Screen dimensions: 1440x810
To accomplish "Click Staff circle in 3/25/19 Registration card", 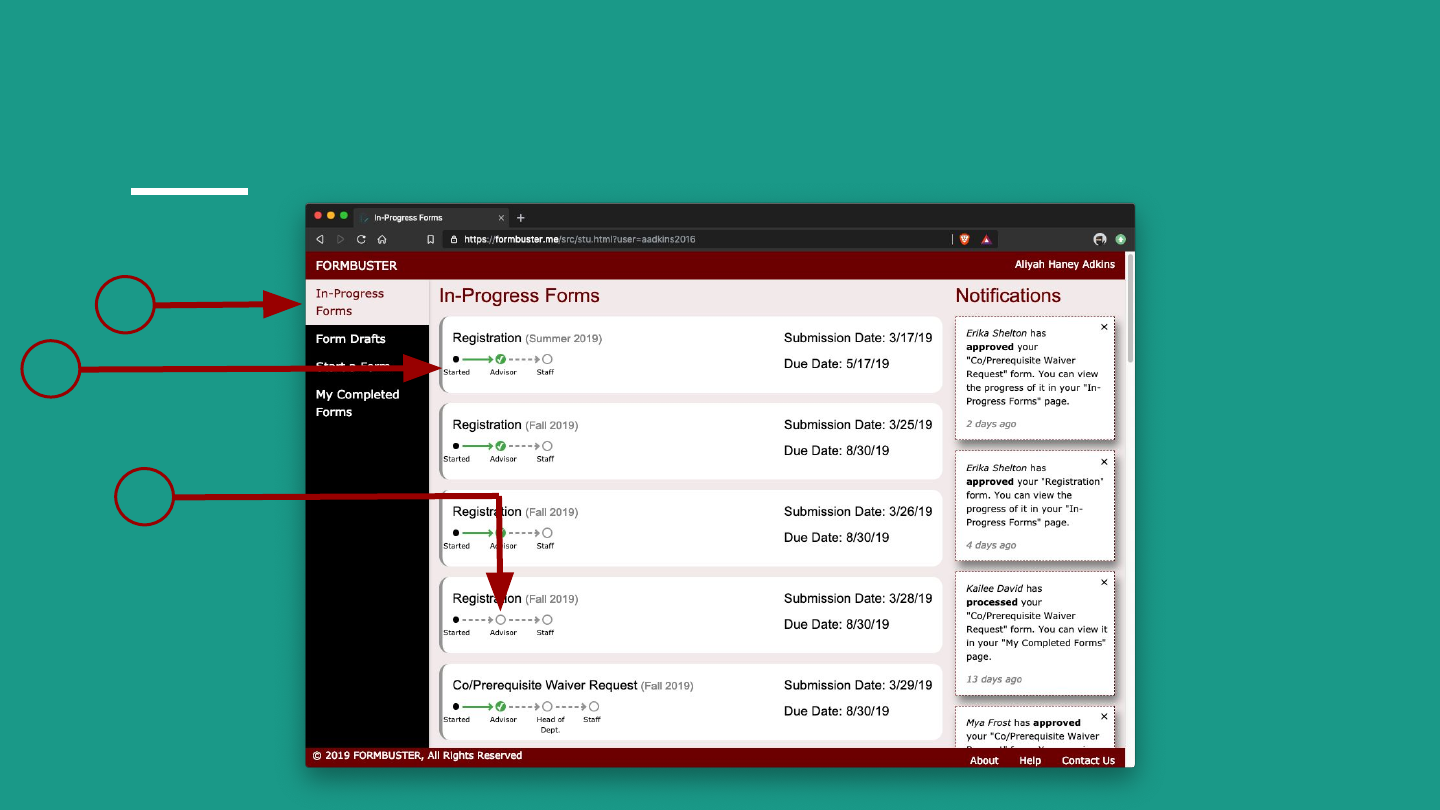I will pos(547,446).
